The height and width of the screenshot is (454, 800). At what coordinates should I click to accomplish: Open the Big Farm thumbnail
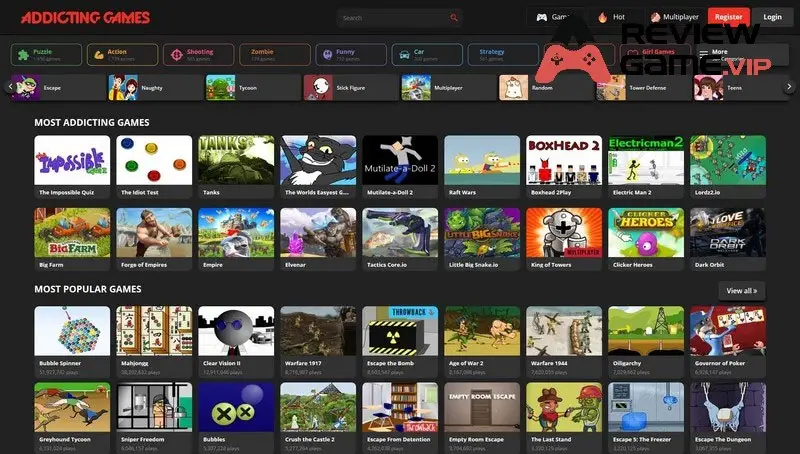(72, 233)
